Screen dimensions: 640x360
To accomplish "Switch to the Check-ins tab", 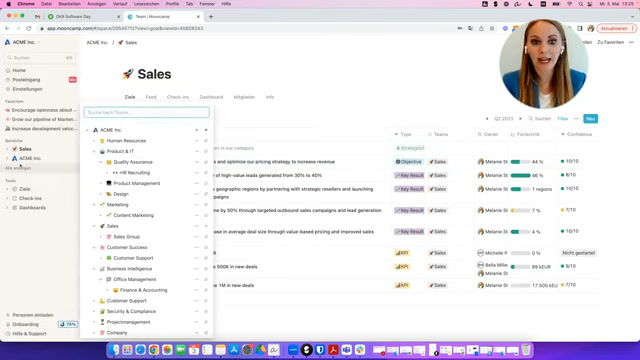I will (178, 97).
